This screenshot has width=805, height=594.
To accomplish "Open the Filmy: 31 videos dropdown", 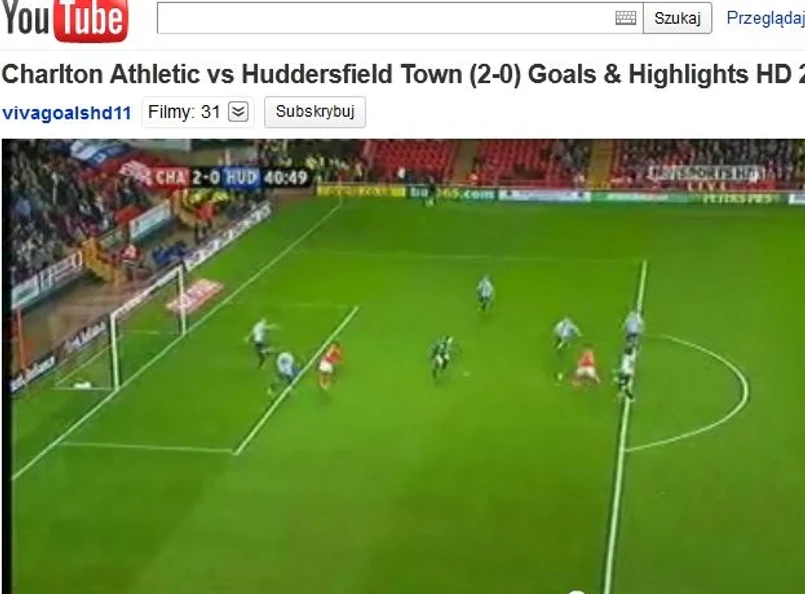I will [198, 111].
